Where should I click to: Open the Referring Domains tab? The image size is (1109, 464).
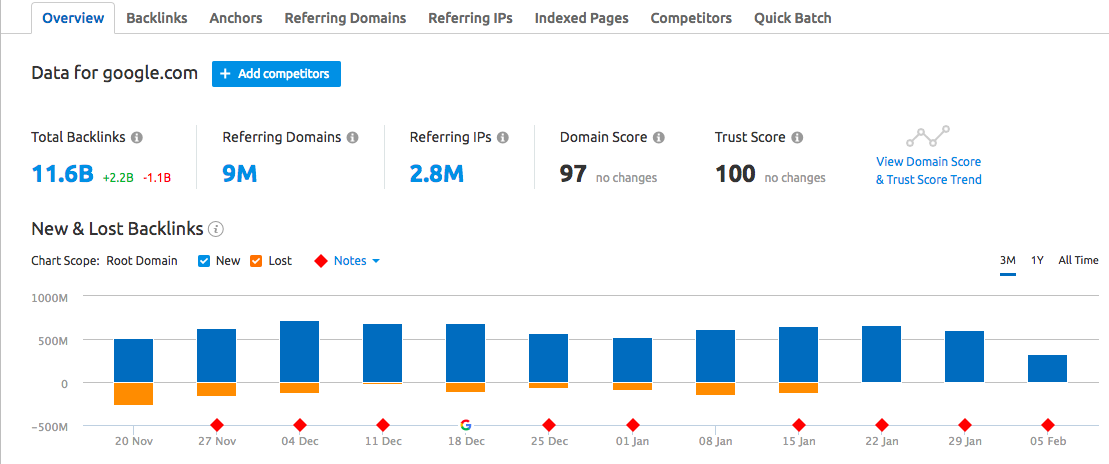tap(345, 18)
